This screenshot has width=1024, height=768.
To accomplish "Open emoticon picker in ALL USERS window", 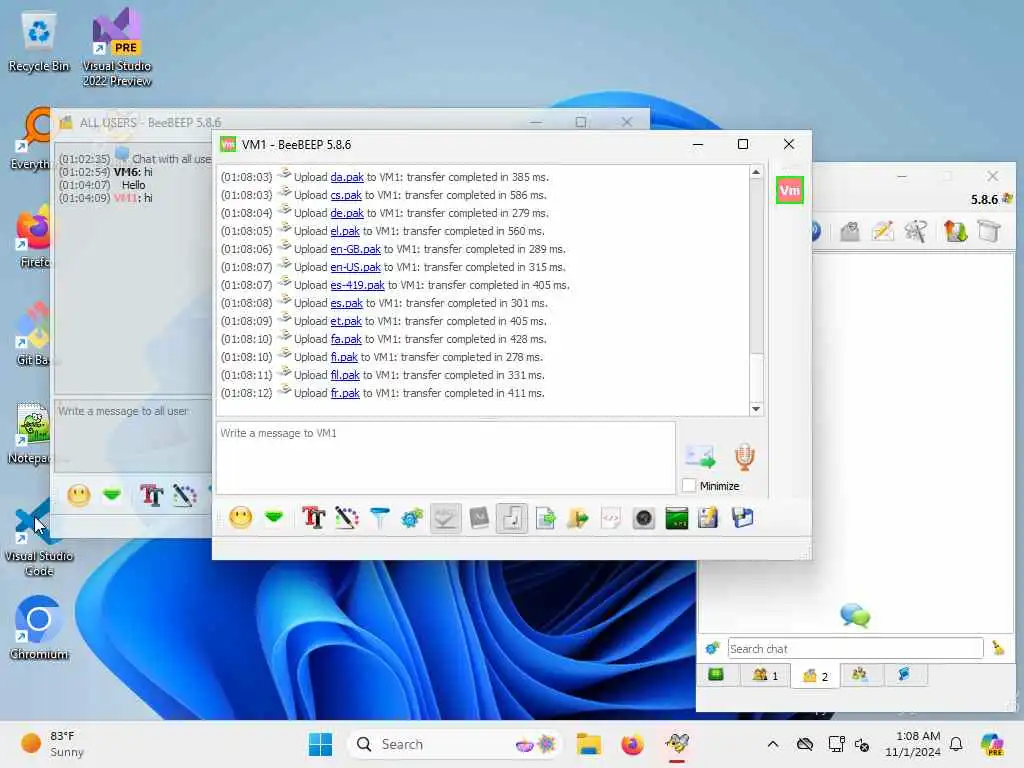I will point(78,495).
